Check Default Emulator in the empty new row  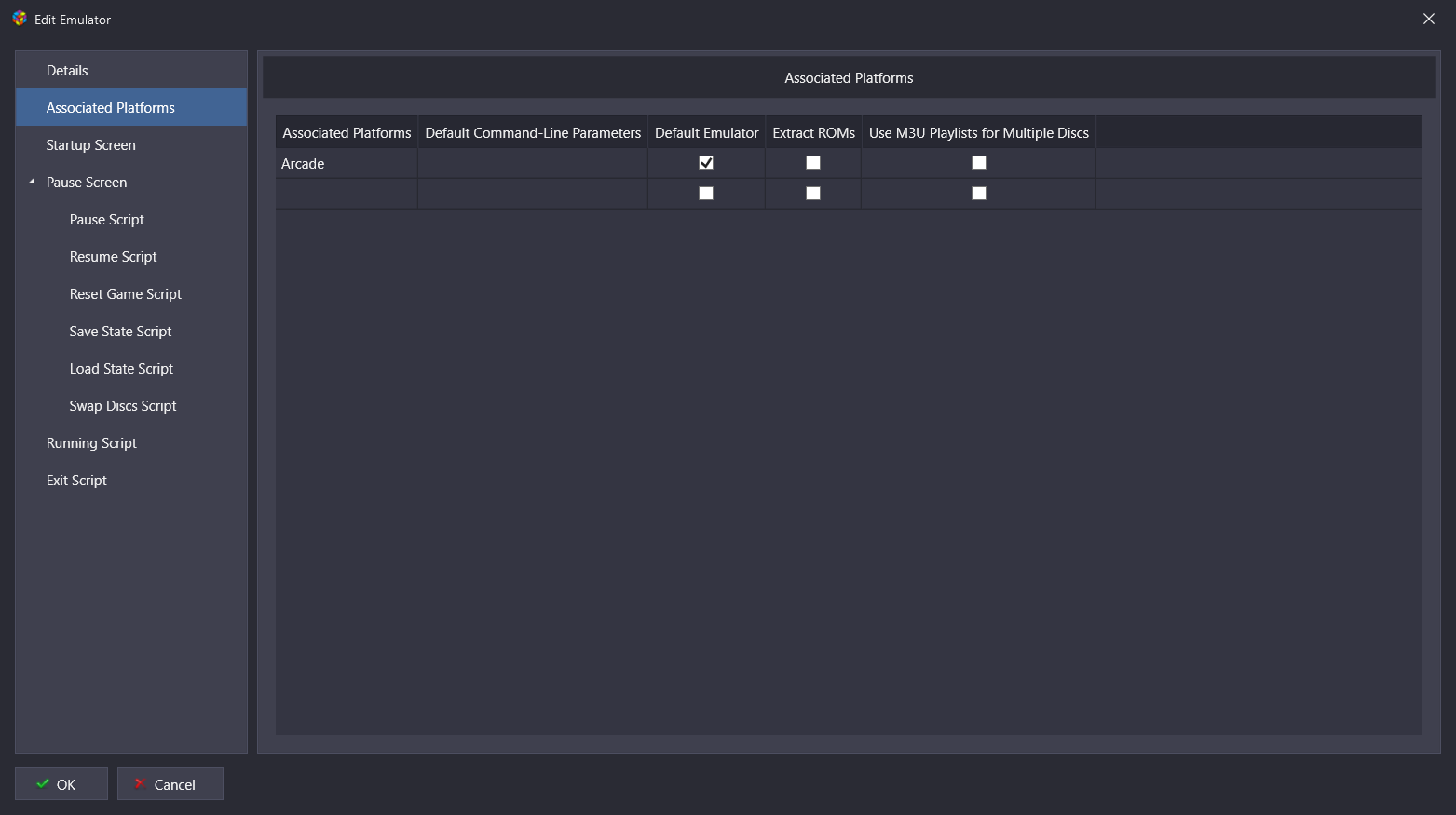point(706,194)
